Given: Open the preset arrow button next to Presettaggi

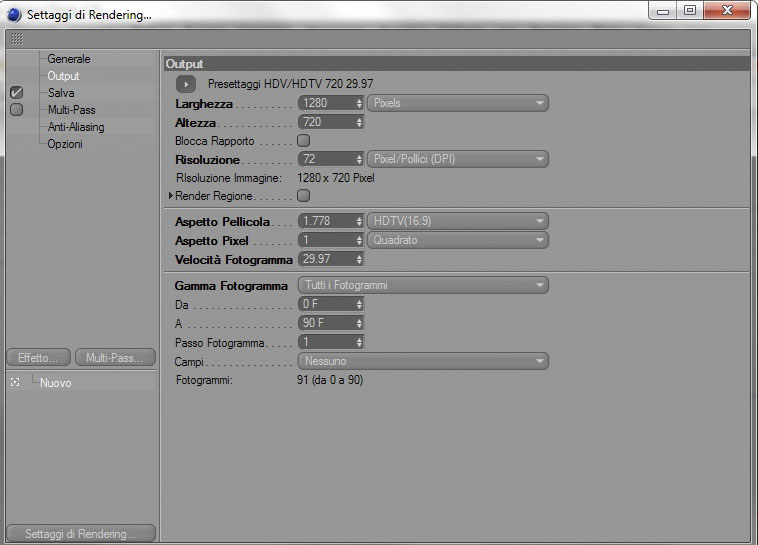Looking at the screenshot, I should tap(186, 84).
